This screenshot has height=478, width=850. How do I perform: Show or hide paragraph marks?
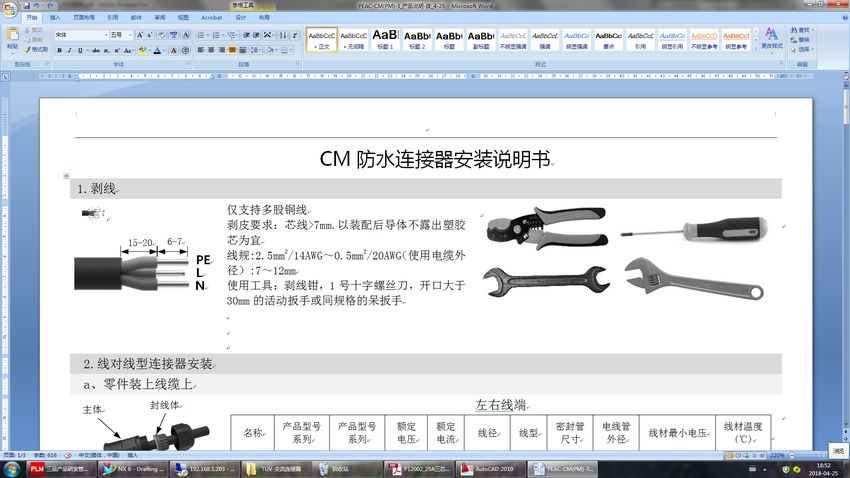tap(294, 35)
